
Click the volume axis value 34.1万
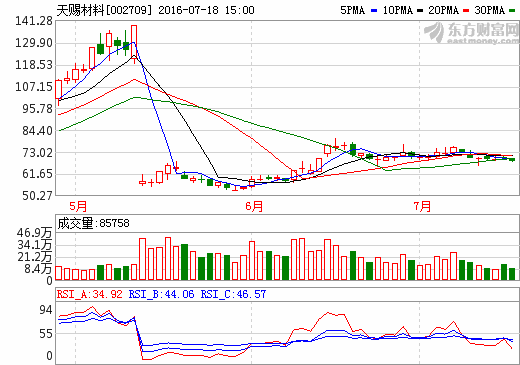[35, 245]
